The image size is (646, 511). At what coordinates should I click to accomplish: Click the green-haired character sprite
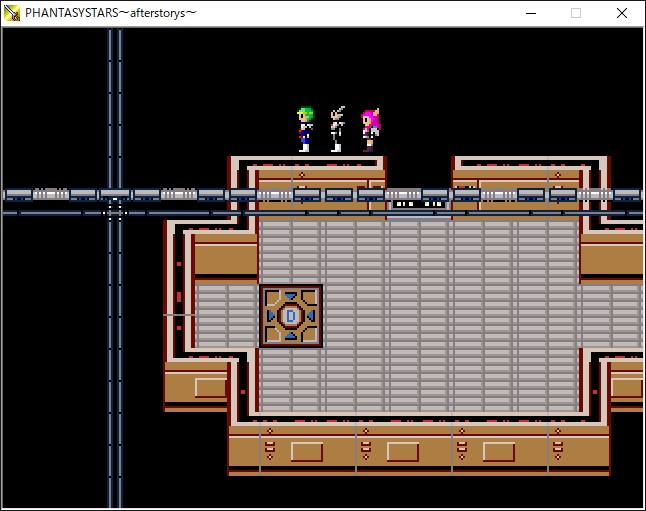[306, 130]
